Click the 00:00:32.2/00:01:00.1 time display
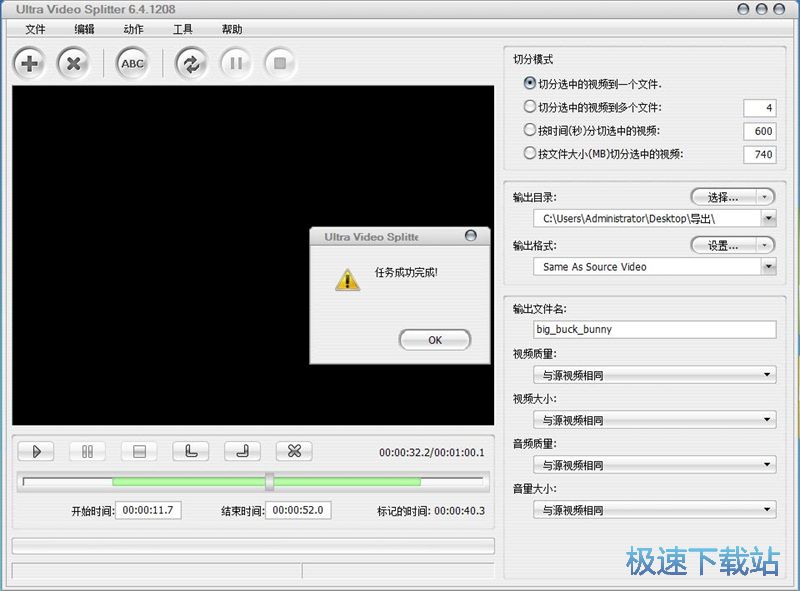The height and width of the screenshot is (591, 800). point(432,452)
